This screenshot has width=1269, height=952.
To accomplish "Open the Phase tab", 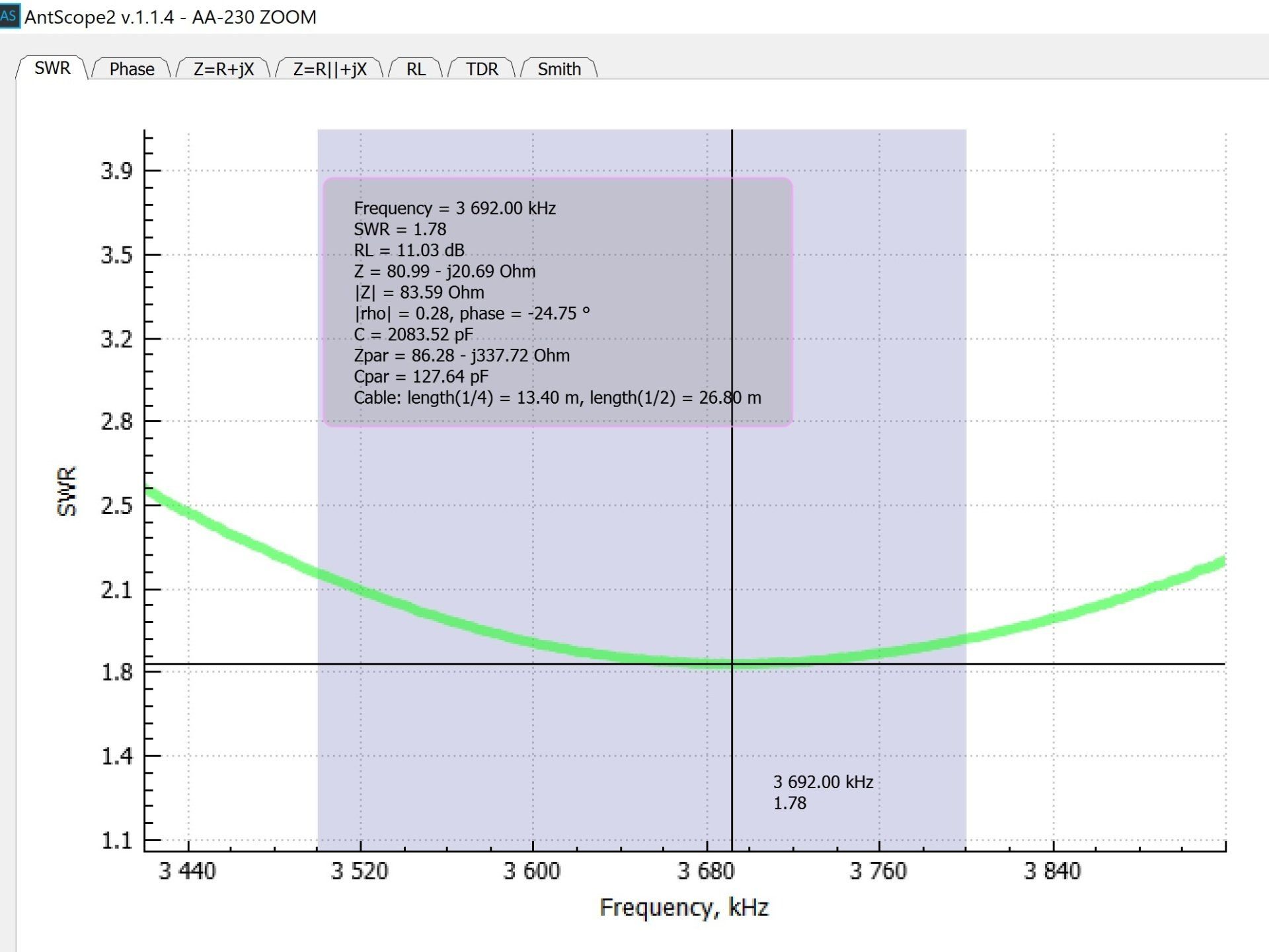I will click(x=132, y=69).
